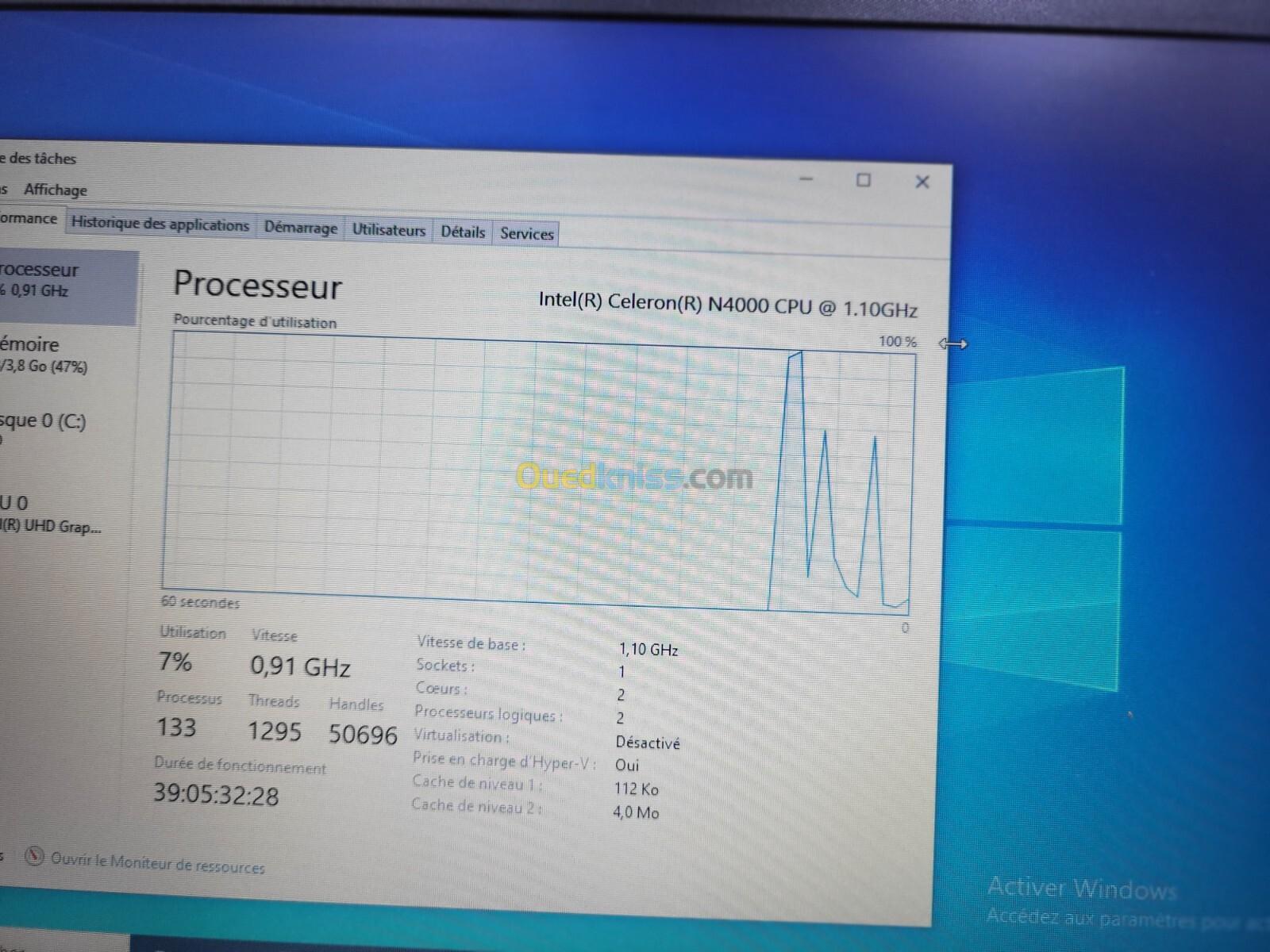Image resolution: width=1270 pixels, height=952 pixels.
Task: Click the Intel Celeron N4000 processor name
Action: click(x=727, y=305)
